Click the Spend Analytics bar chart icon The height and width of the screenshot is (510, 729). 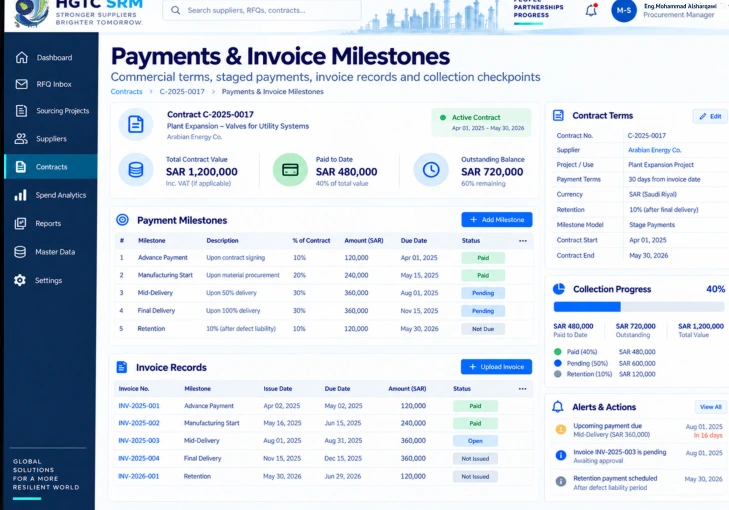[20, 195]
